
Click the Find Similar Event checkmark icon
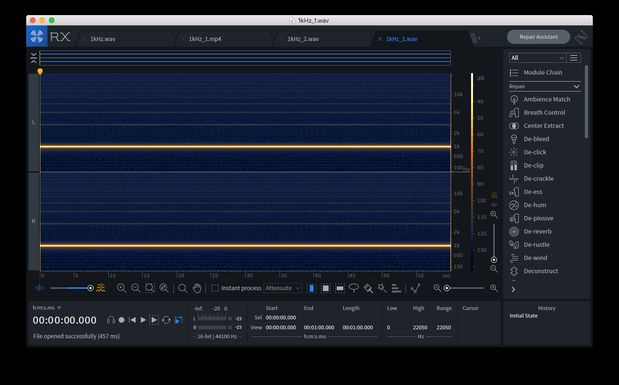coord(415,288)
